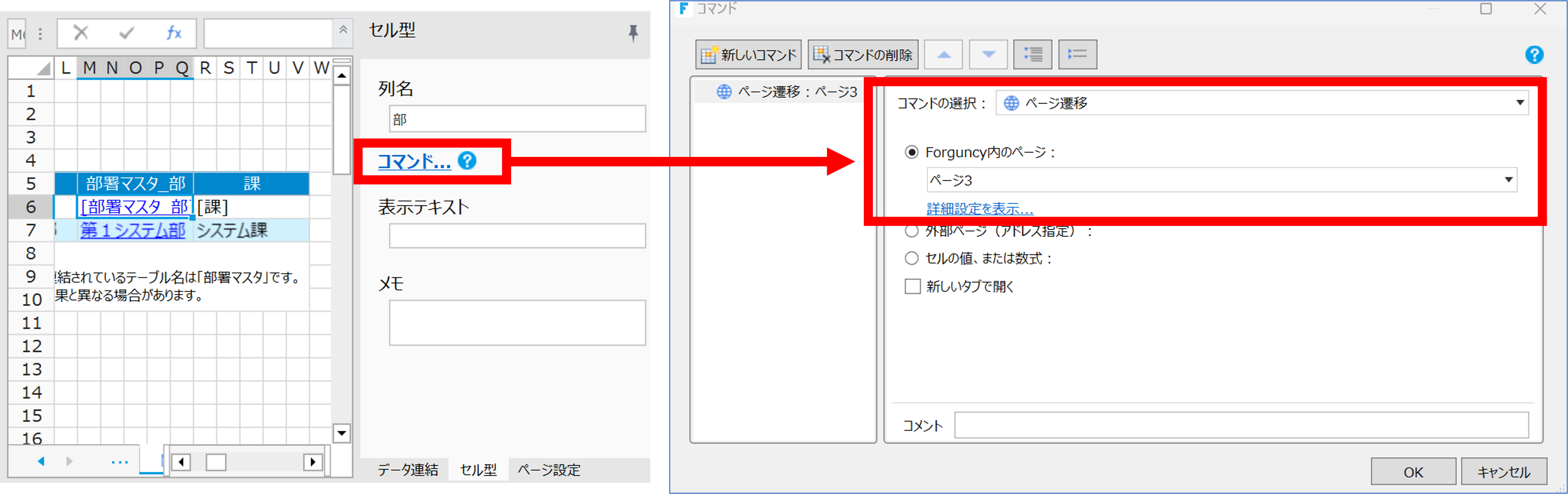Move command down with down arrow
This screenshot has width=1568, height=494.
[x=988, y=55]
